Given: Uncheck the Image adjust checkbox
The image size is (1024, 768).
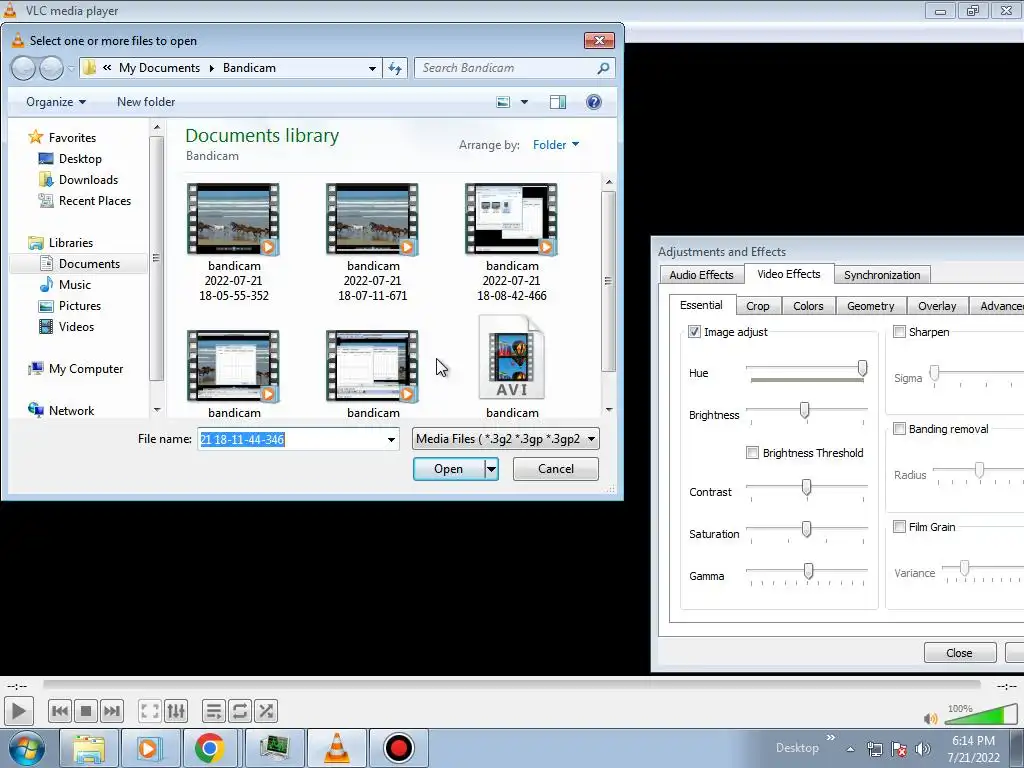Looking at the screenshot, I should click(x=694, y=332).
